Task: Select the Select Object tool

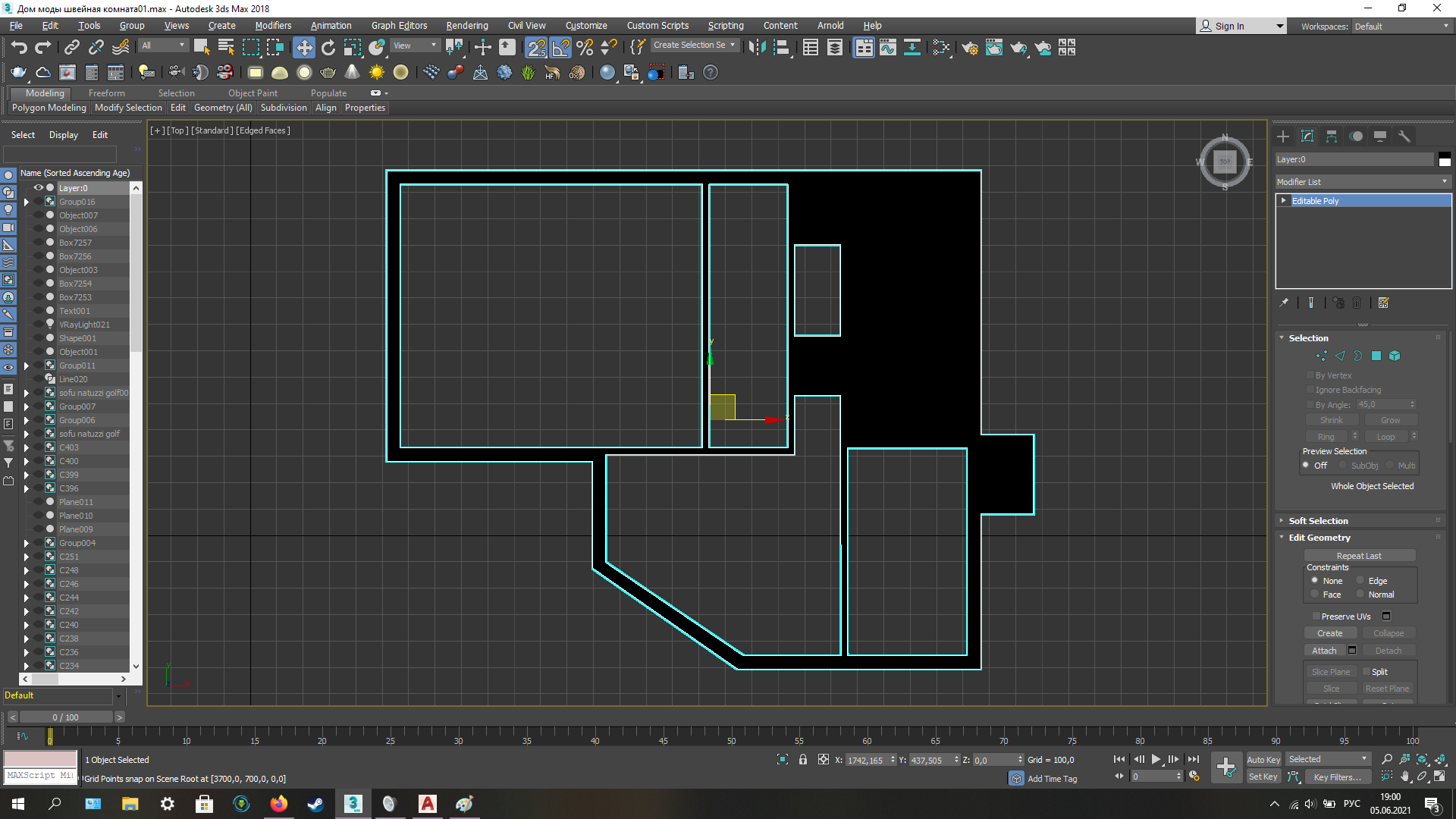Action: click(x=200, y=47)
